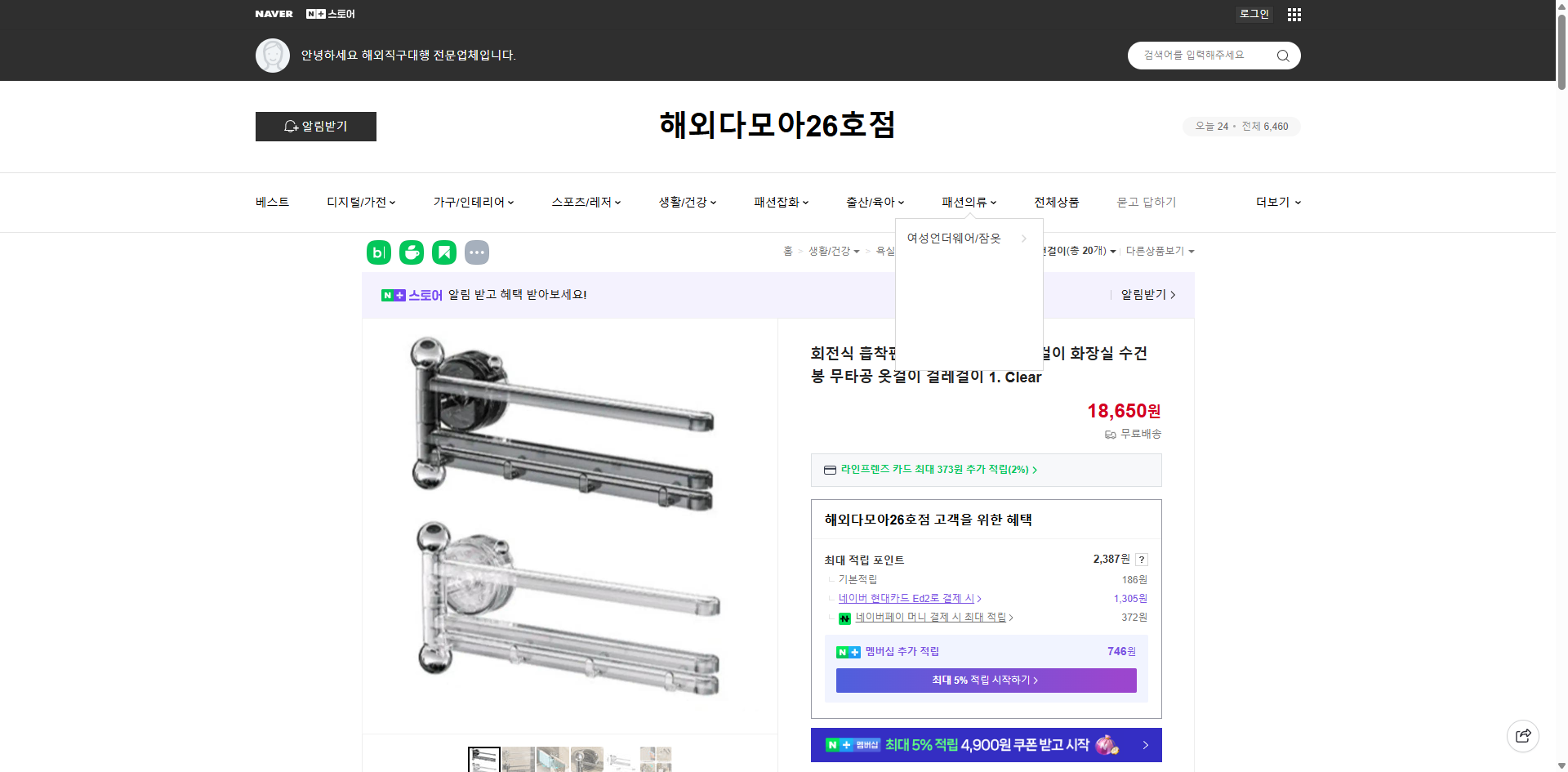This screenshot has height=772, width=1568.
Task: Share product to Naver Blog
Action: pos(378,252)
